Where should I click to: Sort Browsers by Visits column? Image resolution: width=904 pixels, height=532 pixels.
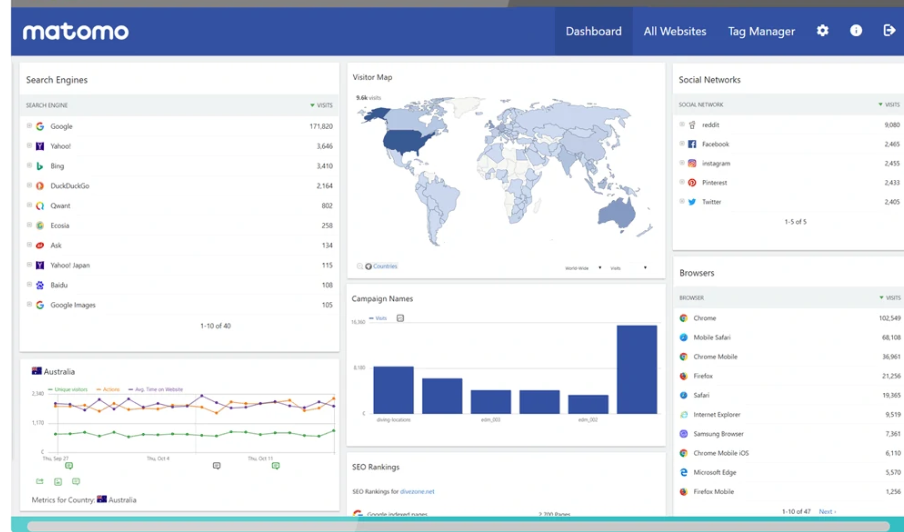pos(890,298)
